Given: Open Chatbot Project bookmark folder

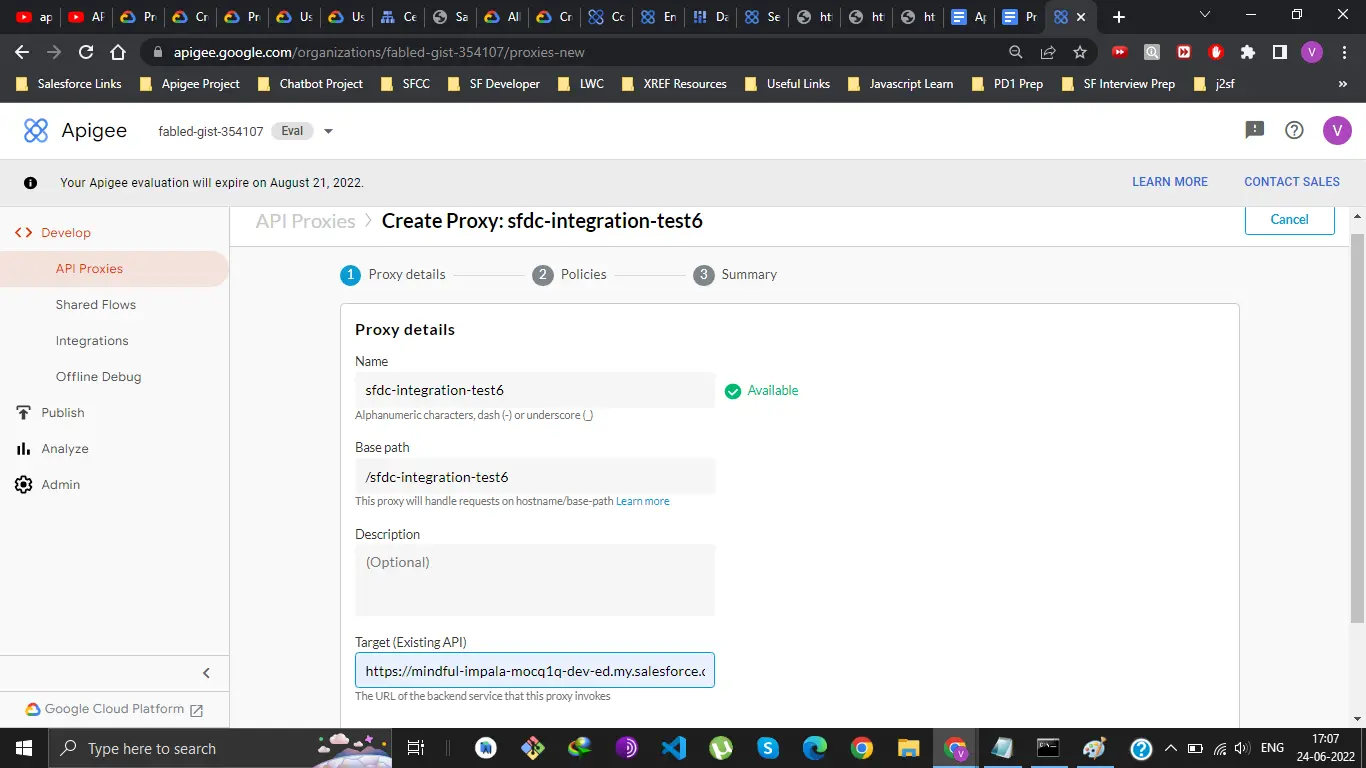Looking at the screenshot, I should (x=310, y=84).
